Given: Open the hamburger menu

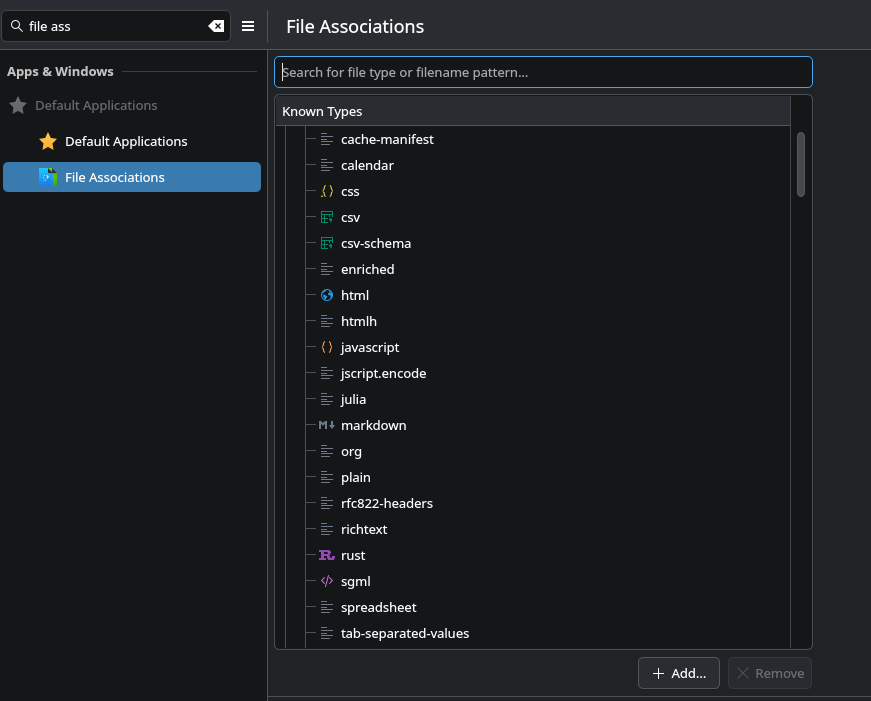Looking at the screenshot, I should point(248,26).
